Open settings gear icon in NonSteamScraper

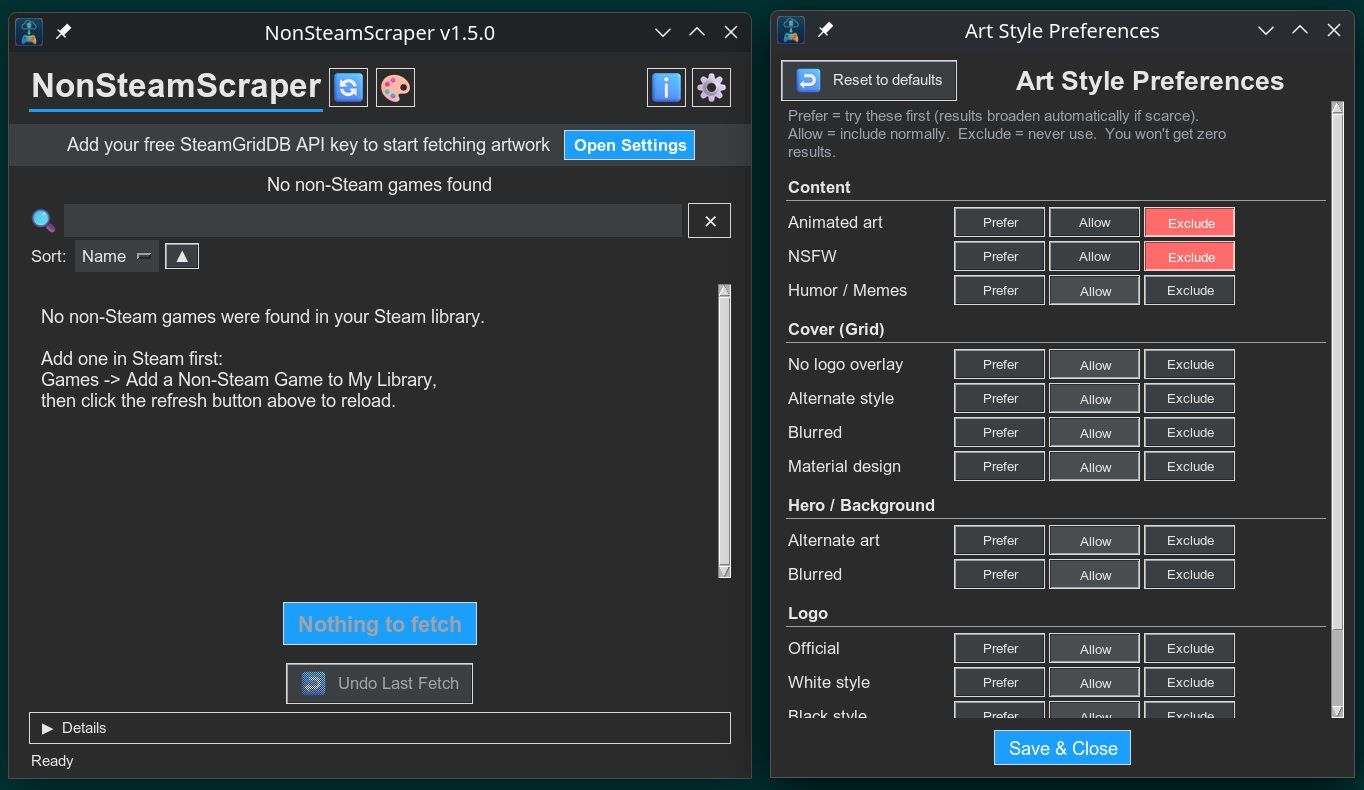coord(711,88)
